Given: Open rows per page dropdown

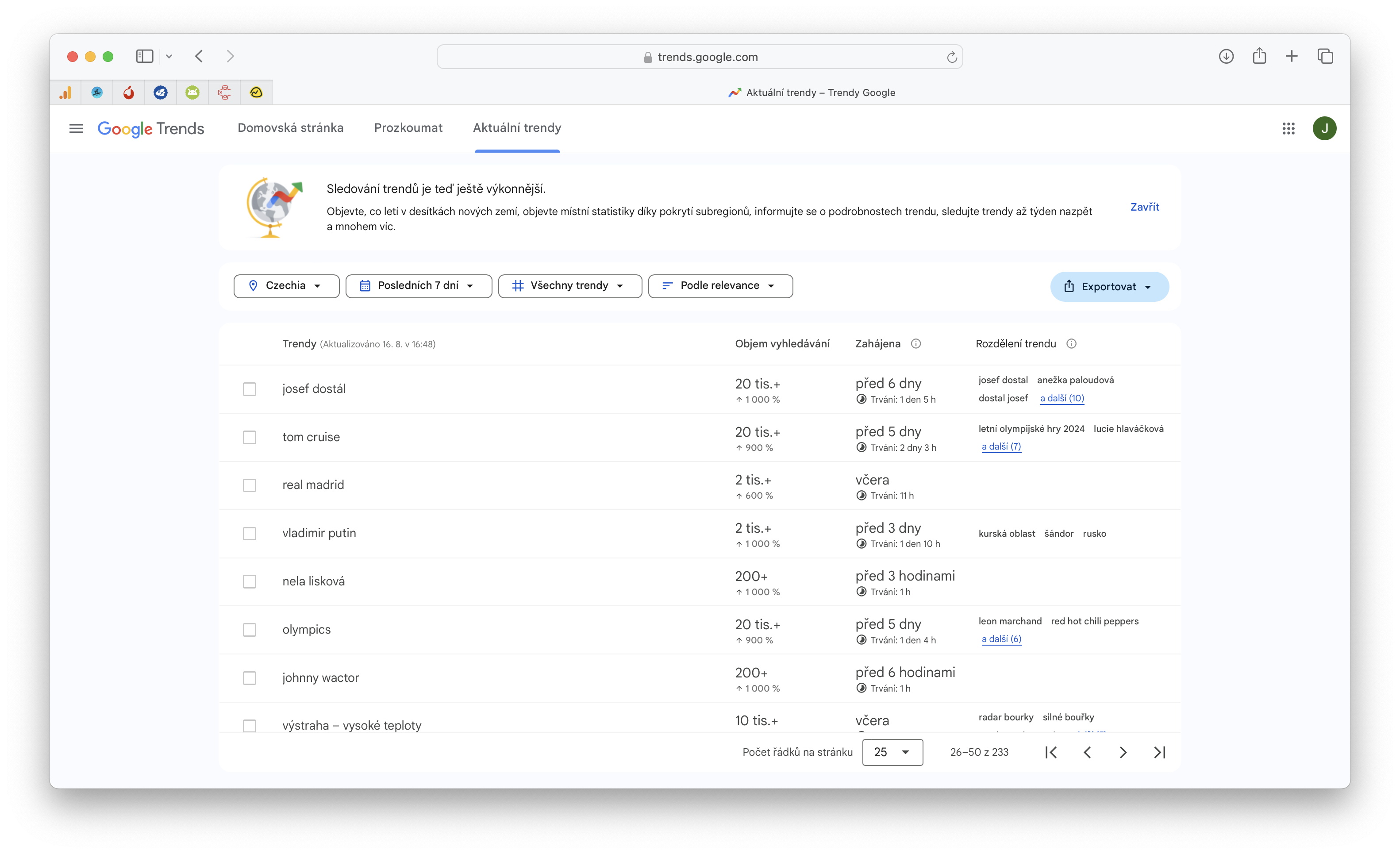Looking at the screenshot, I should tap(892, 752).
